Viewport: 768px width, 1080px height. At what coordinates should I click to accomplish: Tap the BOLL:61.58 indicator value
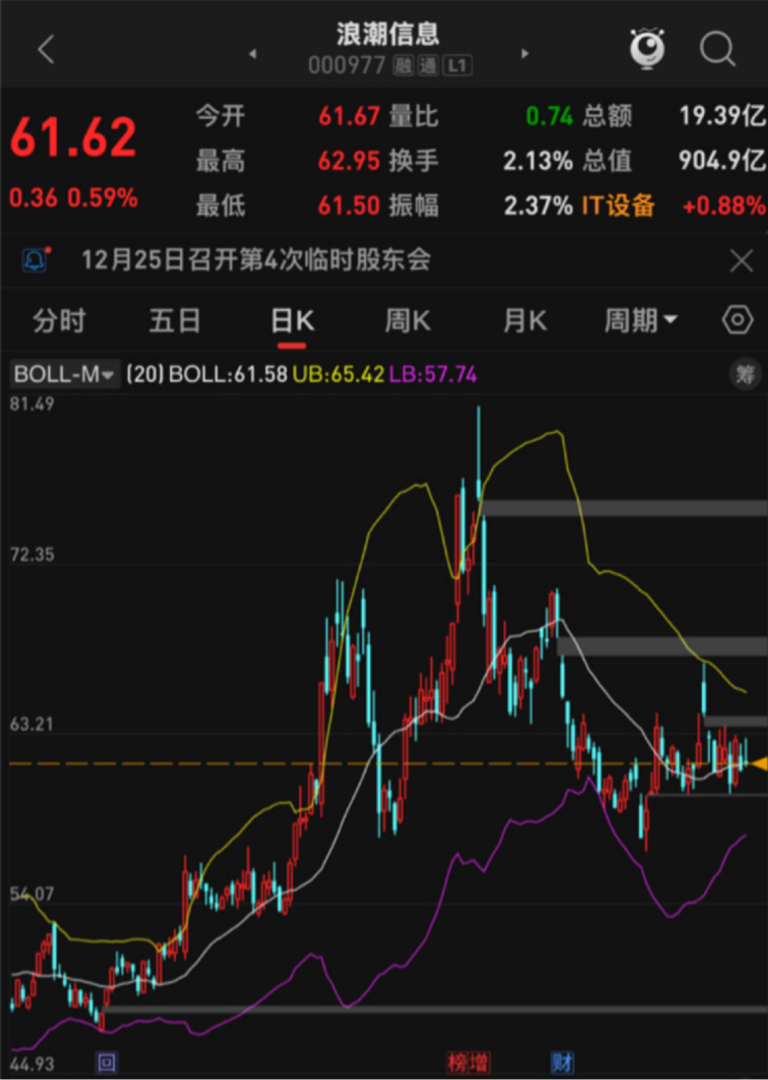[x=228, y=374]
